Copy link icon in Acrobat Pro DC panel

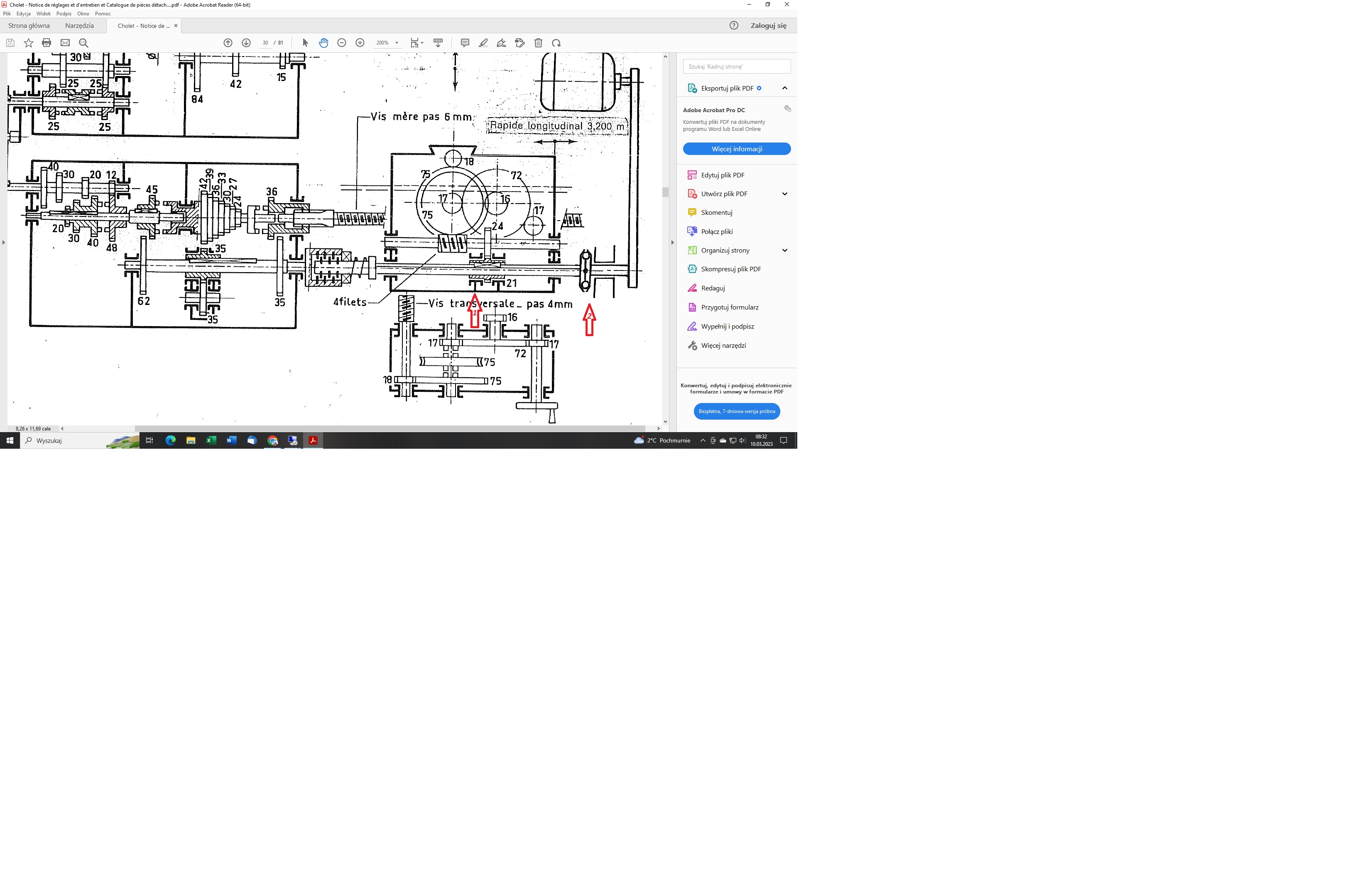[x=787, y=108]
